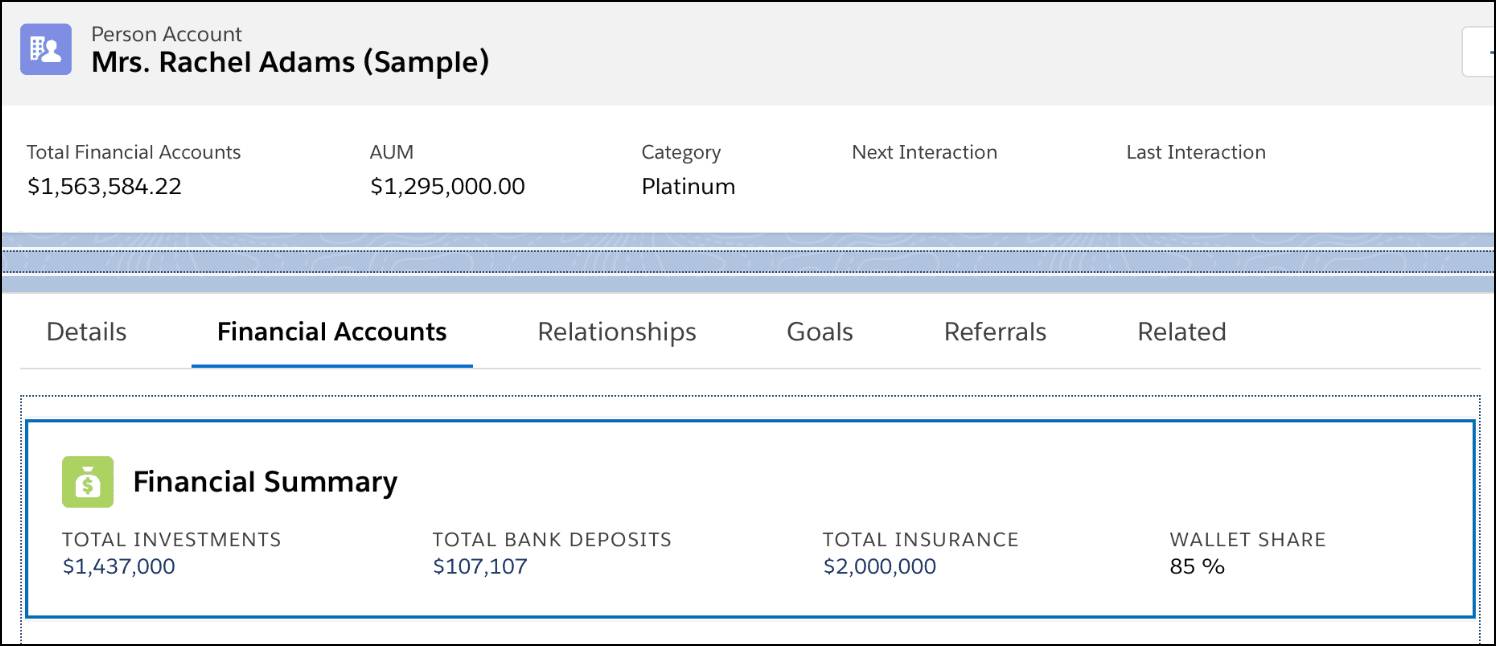1496x646 pixels.
Task: Select the Financial Accounts tab
Action: tap(331, 331)
